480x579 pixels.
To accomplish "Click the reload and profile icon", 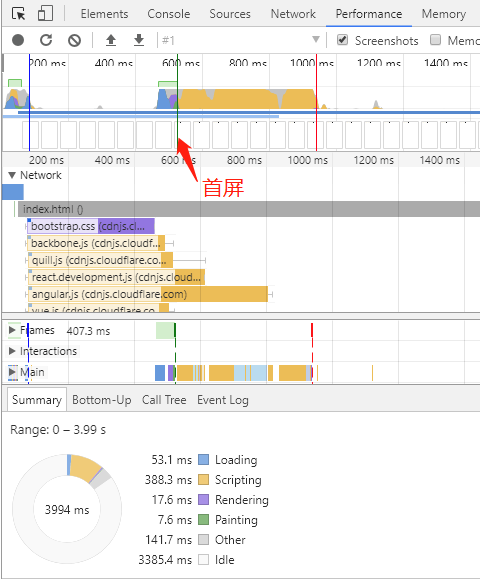I will (x=46, y=40).
